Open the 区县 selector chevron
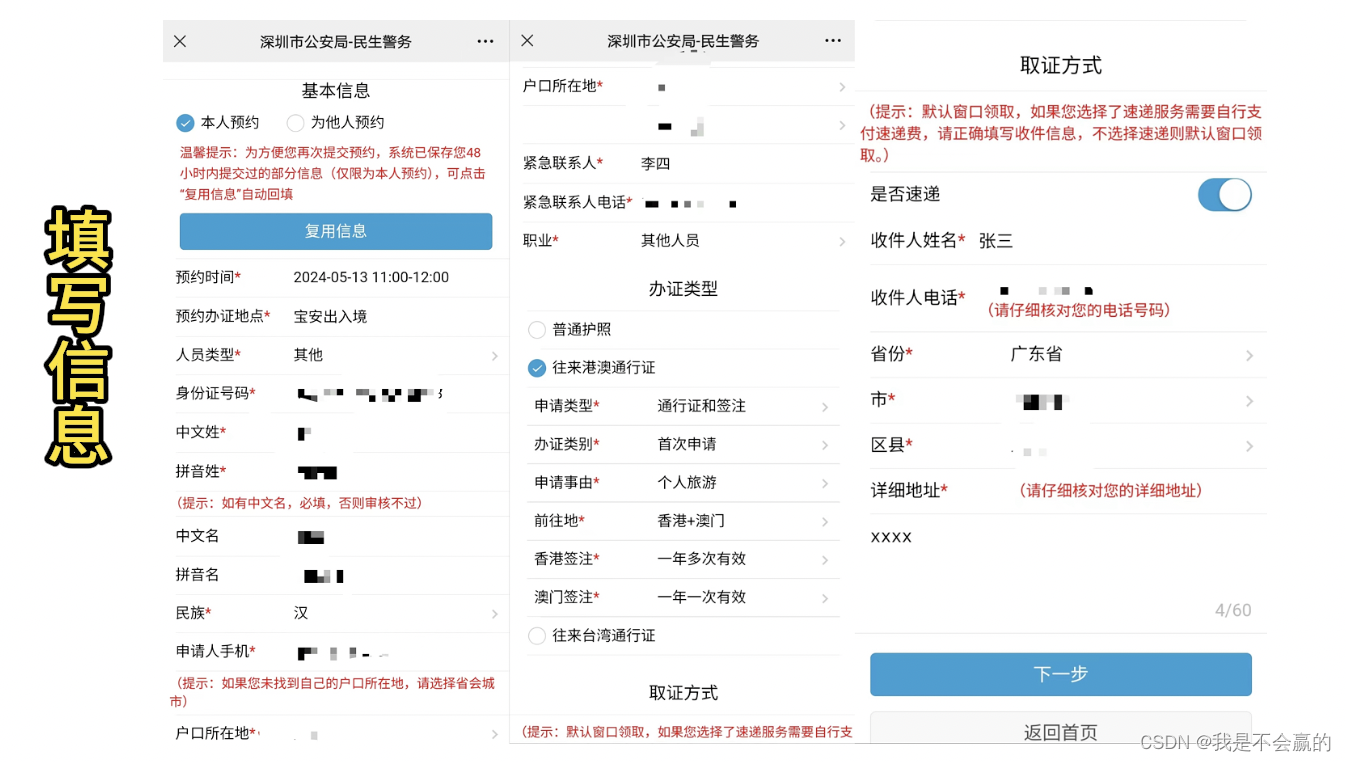The image size is (1346, 762). 1249,446
